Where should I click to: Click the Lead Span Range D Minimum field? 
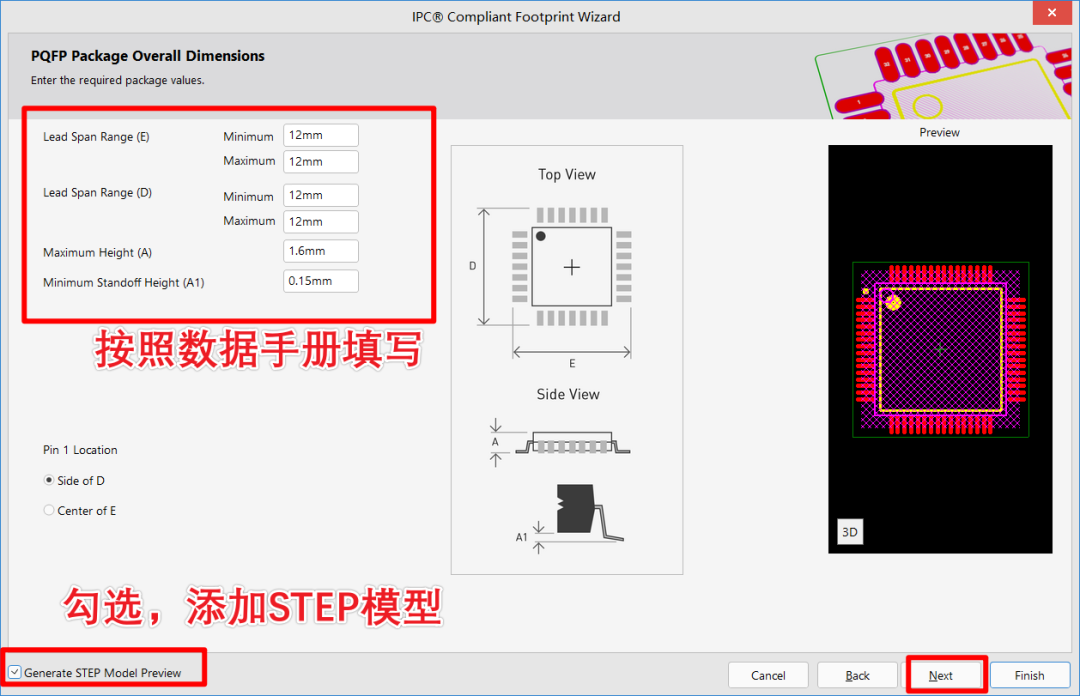(x=319, y=194)
